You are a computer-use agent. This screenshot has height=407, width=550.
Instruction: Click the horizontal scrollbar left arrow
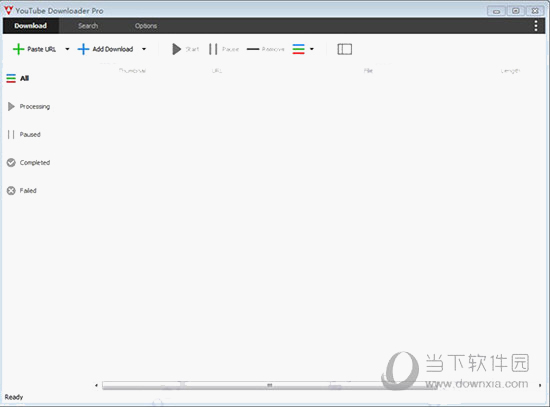96,385
